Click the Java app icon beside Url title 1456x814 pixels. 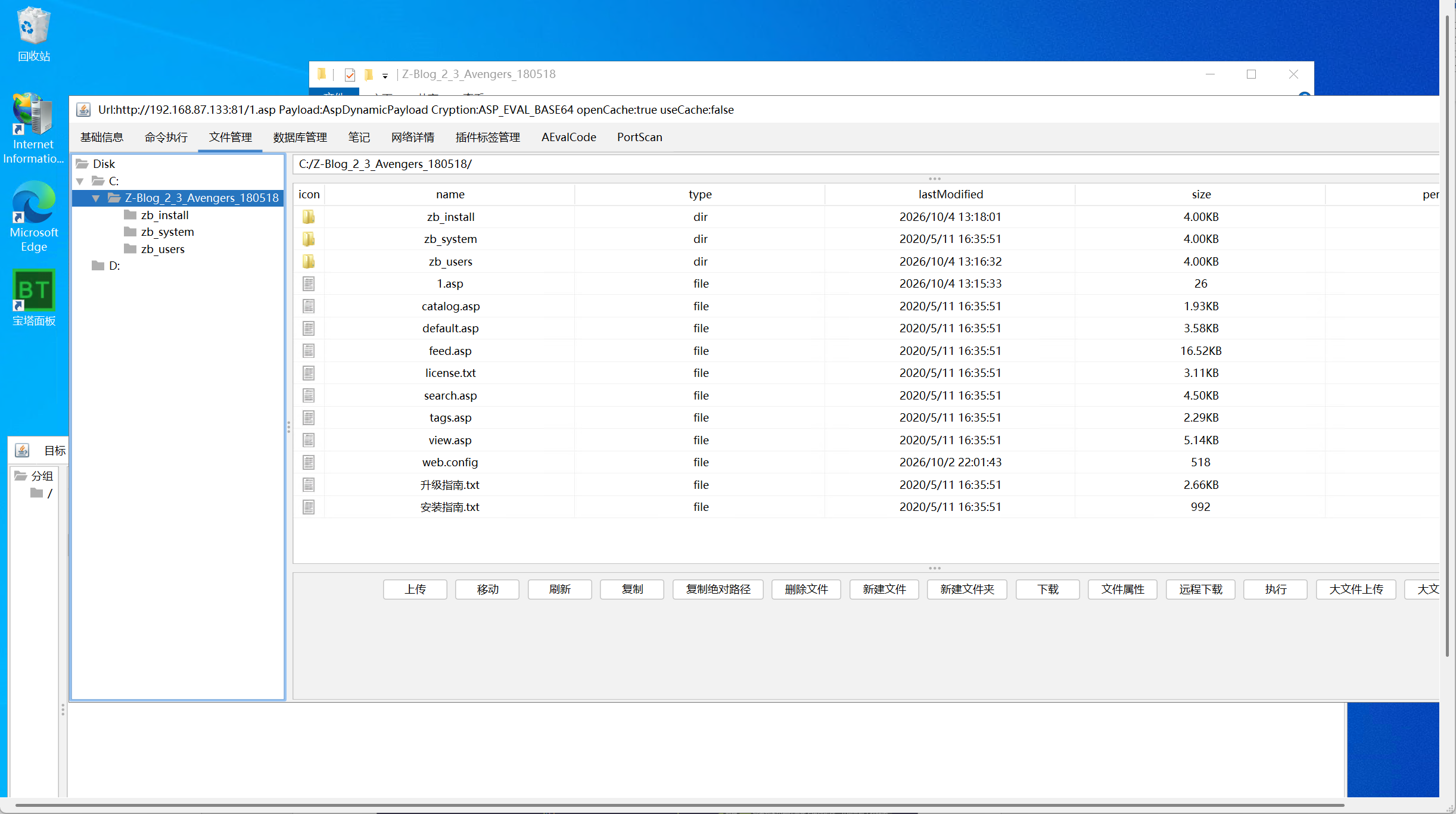(x=83, y=110)
